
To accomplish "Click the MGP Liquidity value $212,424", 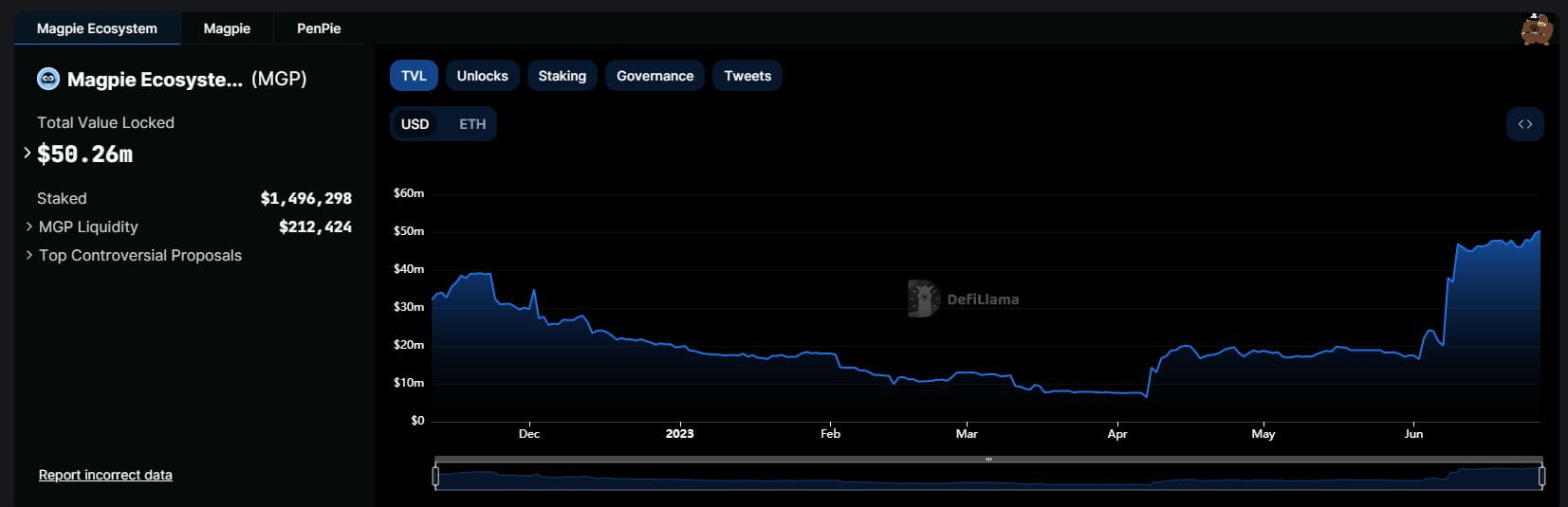I will coord(315,226).
